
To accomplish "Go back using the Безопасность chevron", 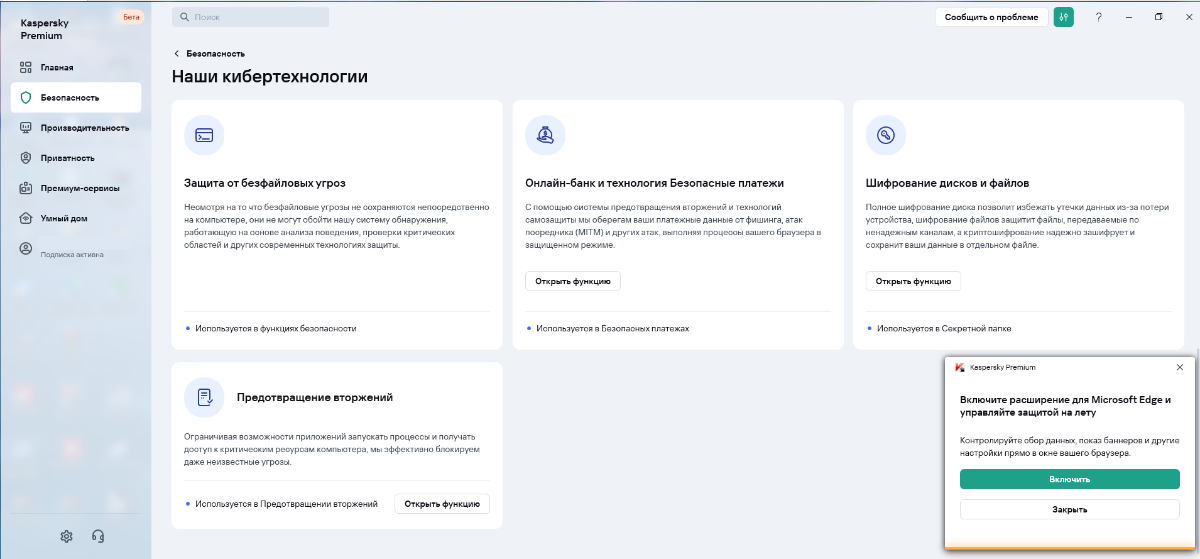I will point(177,53).
